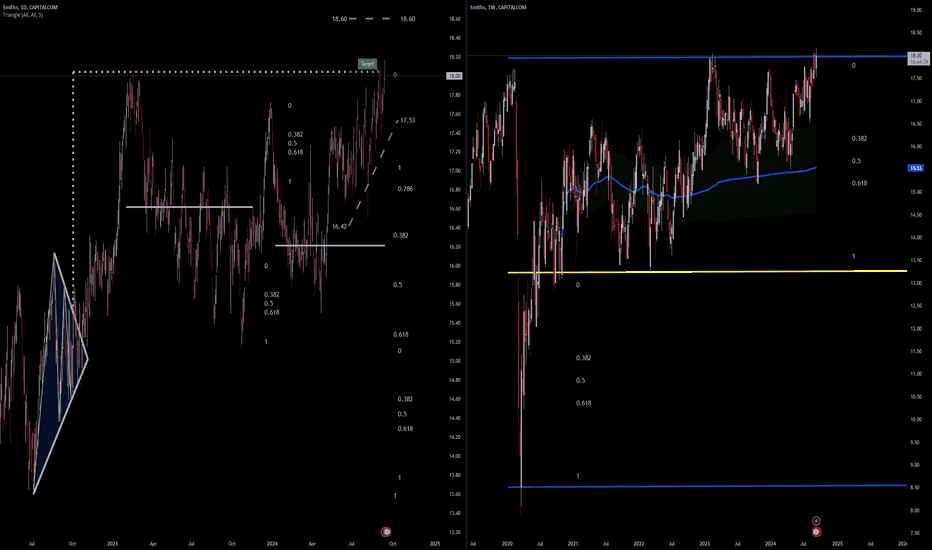Screen dimensions: 932x550
Task: Click the 0.382 Fibonacci label near 16.30 on daily chart
Action: (401, 235)
